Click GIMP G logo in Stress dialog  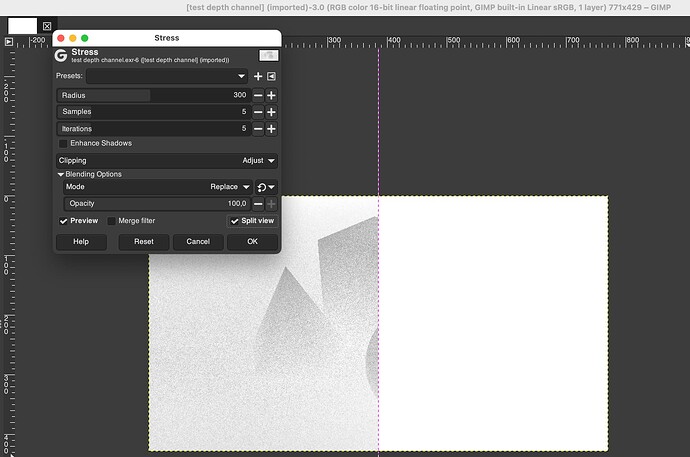click(x=61, y=56)
